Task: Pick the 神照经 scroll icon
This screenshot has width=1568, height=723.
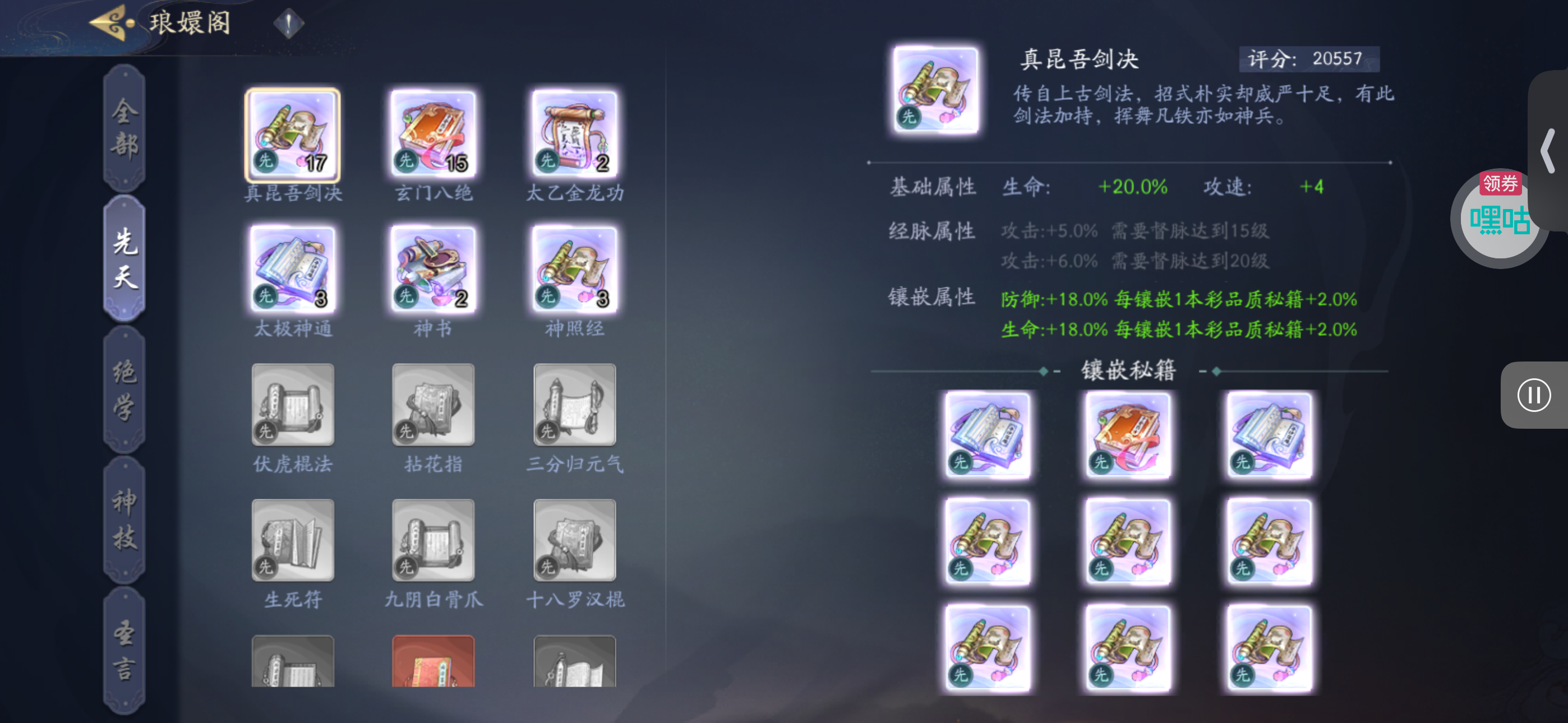Action: tap(575, 270)
